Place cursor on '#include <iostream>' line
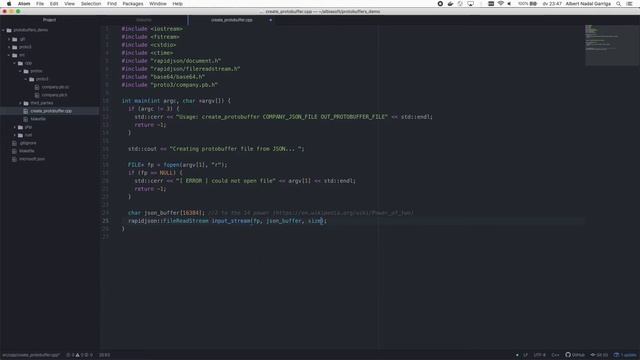Image resolution: width=640 pixels, height=360 pixels. (x=152, y=29)
